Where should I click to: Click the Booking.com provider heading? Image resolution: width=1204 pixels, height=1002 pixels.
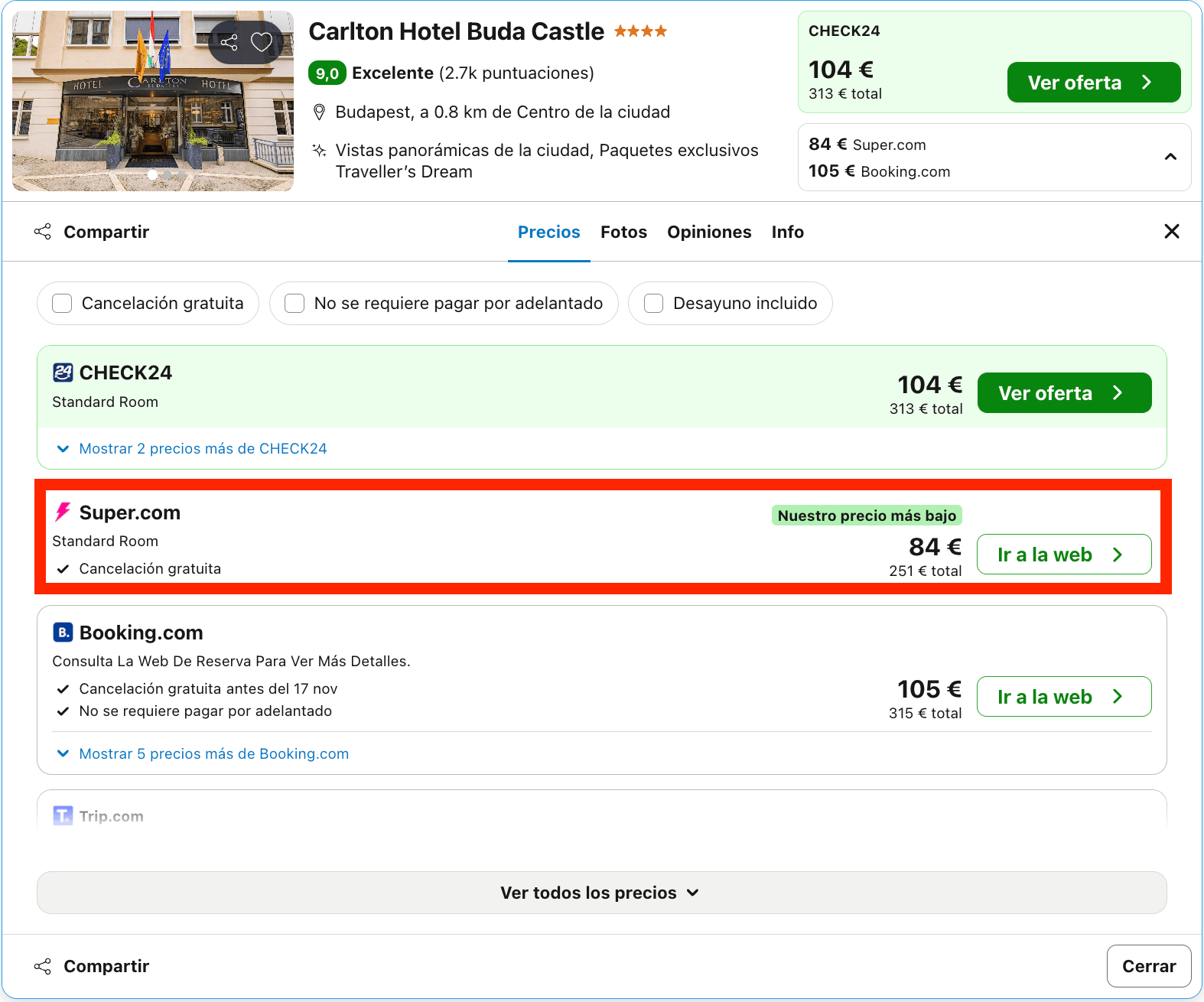coord(142,633)
